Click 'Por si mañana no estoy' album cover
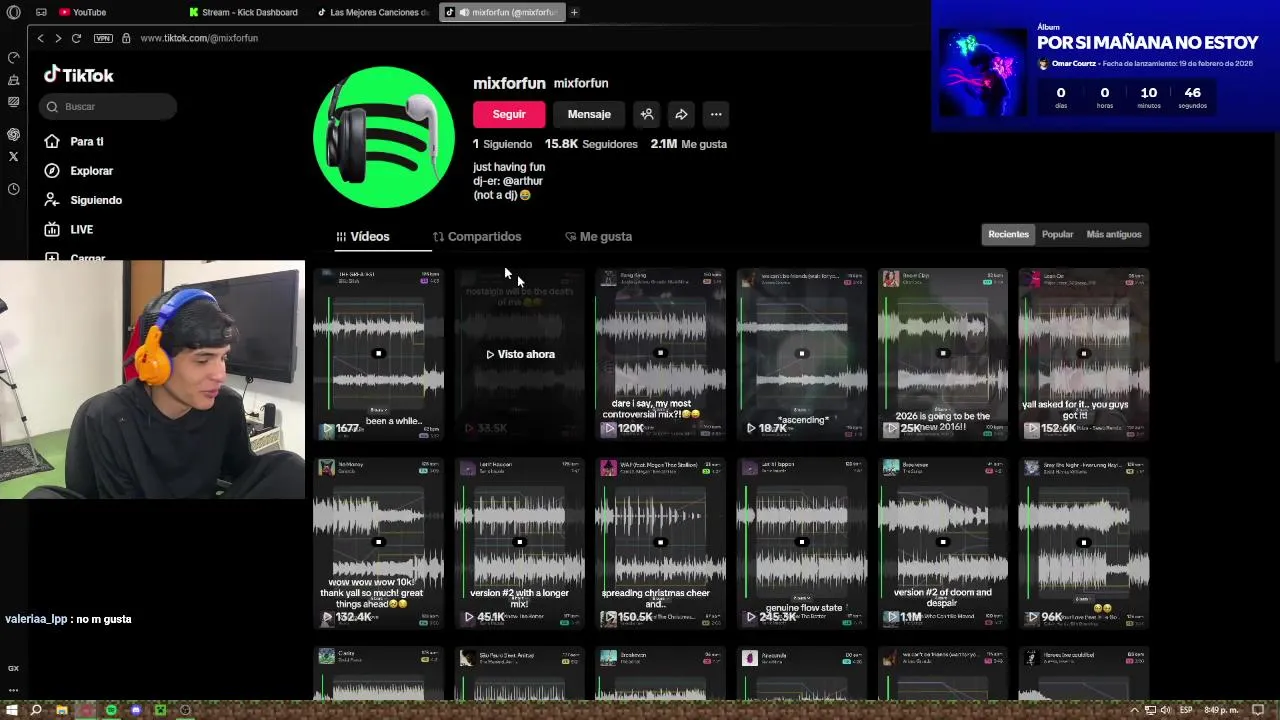Screen dimensions: 1280x720 [983, 73]
